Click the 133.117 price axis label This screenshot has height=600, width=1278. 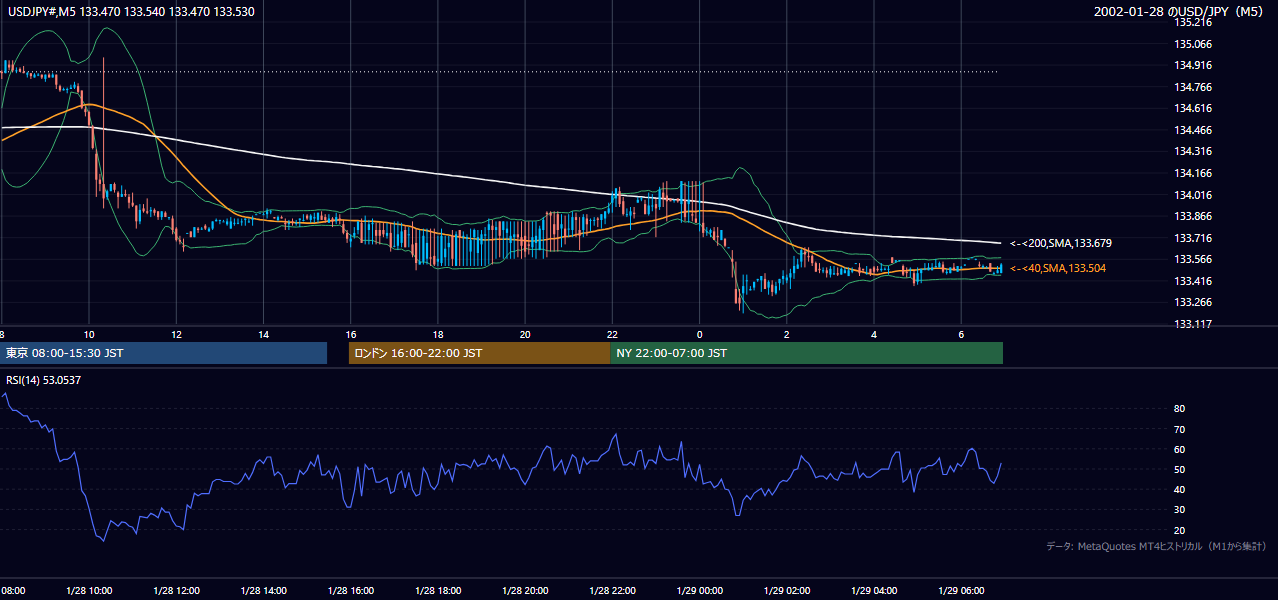(x=1193, y=324)
